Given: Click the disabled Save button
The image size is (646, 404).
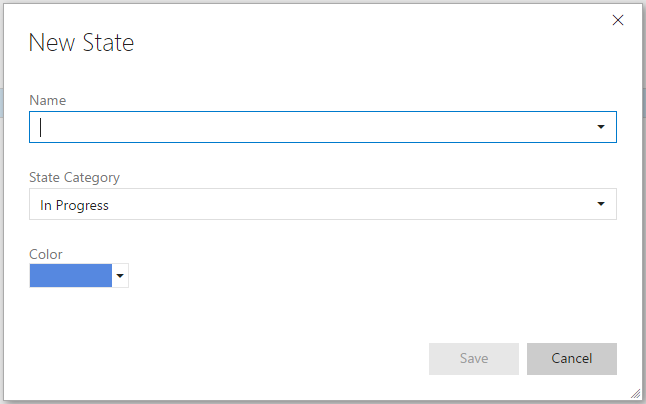Looking at the screenshot, I should (474, 359).
